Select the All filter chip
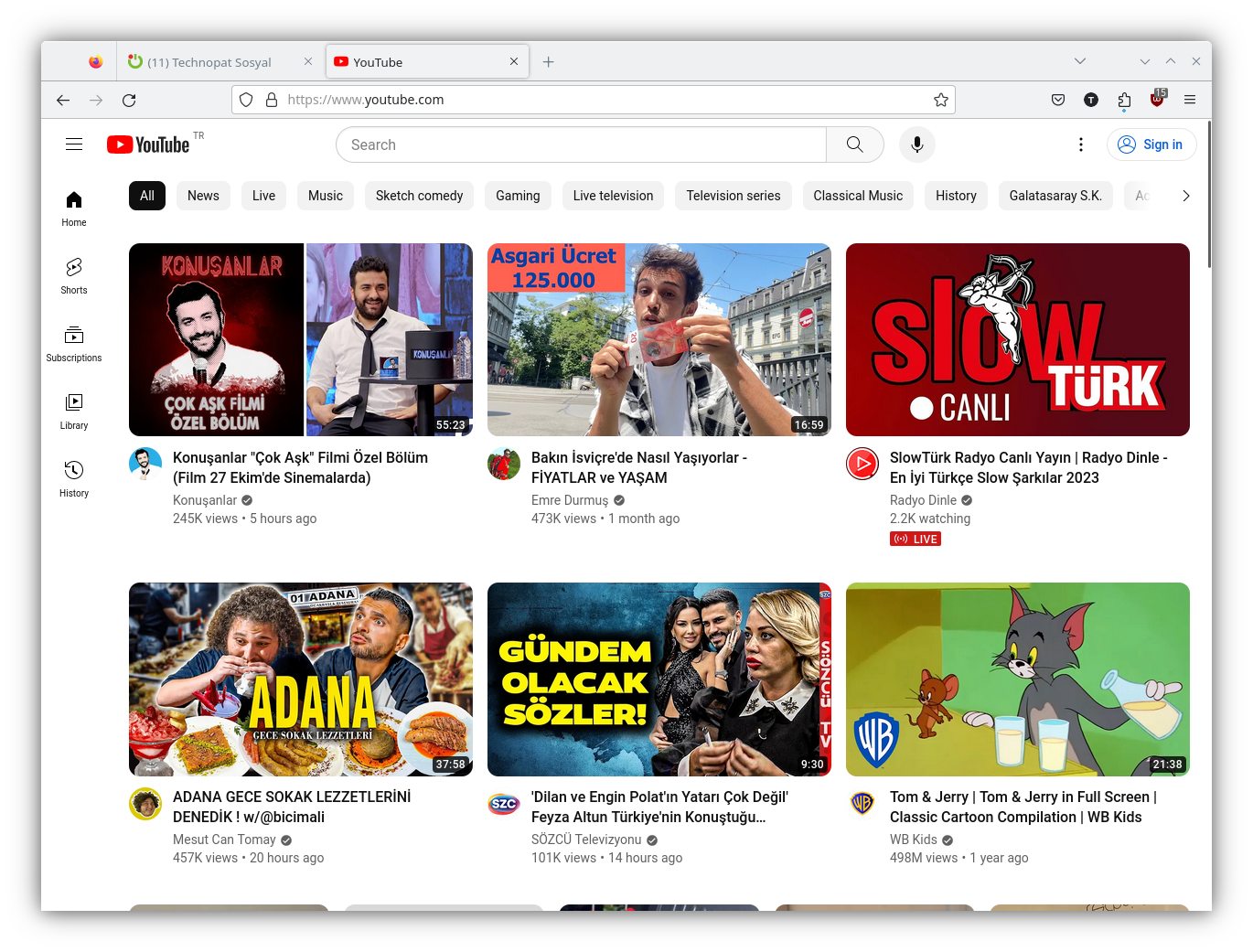1253x952 pixels. [x=147, y=196]
